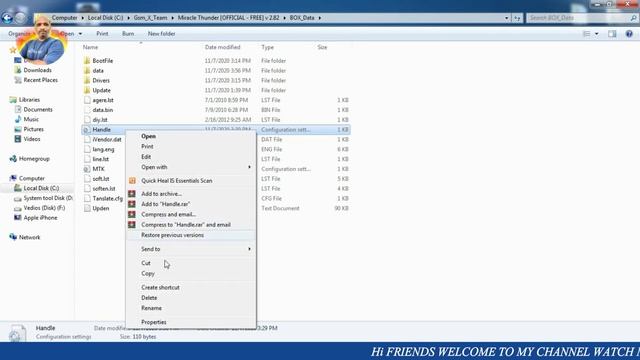Image resolution: width=640 pixels, height=360 pixels.
Task: Open the address bar history dropdown
Action: [507, 18]
